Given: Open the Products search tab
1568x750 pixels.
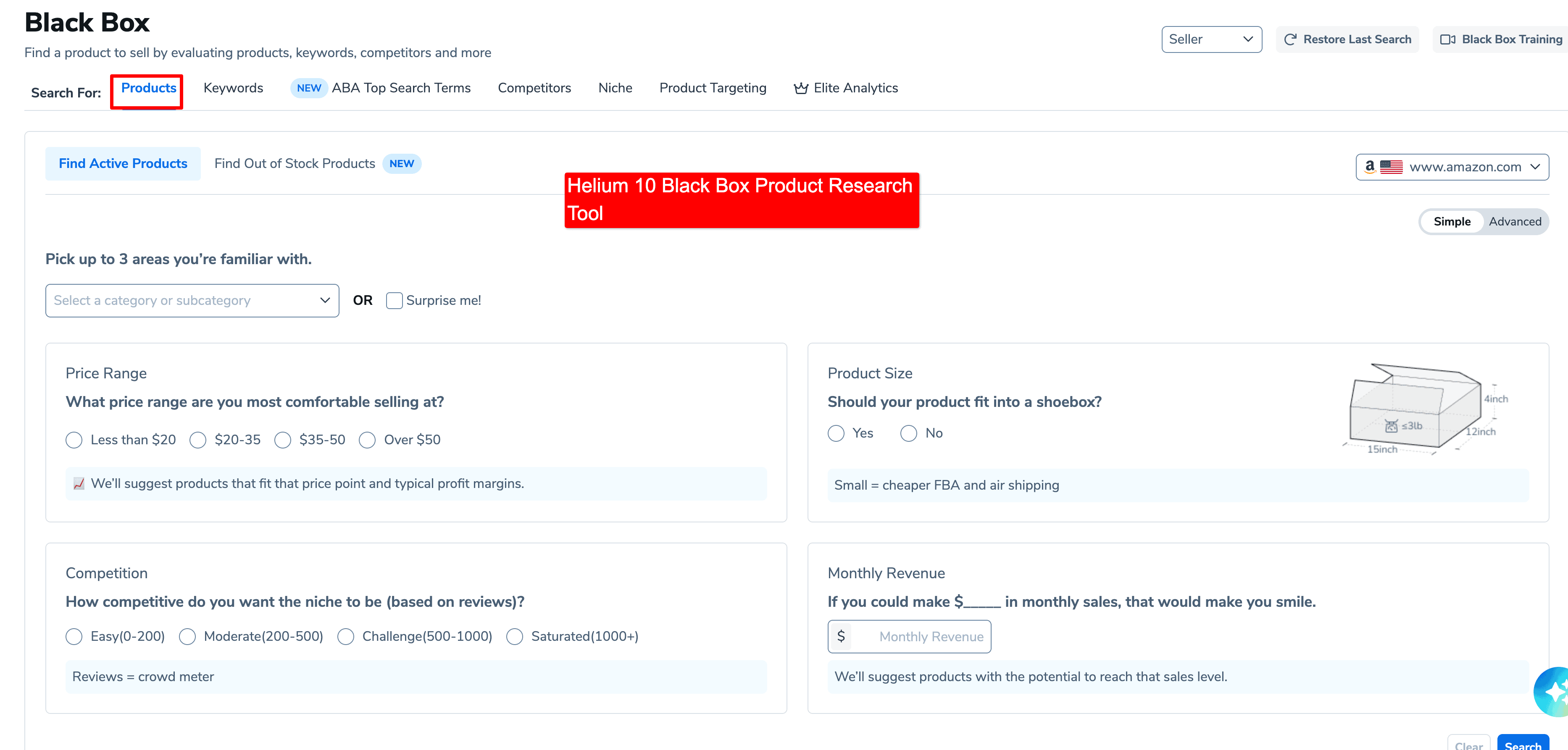Looking at the screenshot, I should 148,88.
